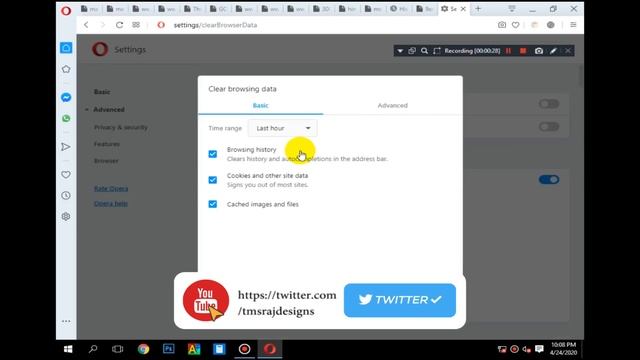Uncheck Cookies and other site data
Image resolution: width=640 pixels, height=360 pixels.
[x=213, y=180]
